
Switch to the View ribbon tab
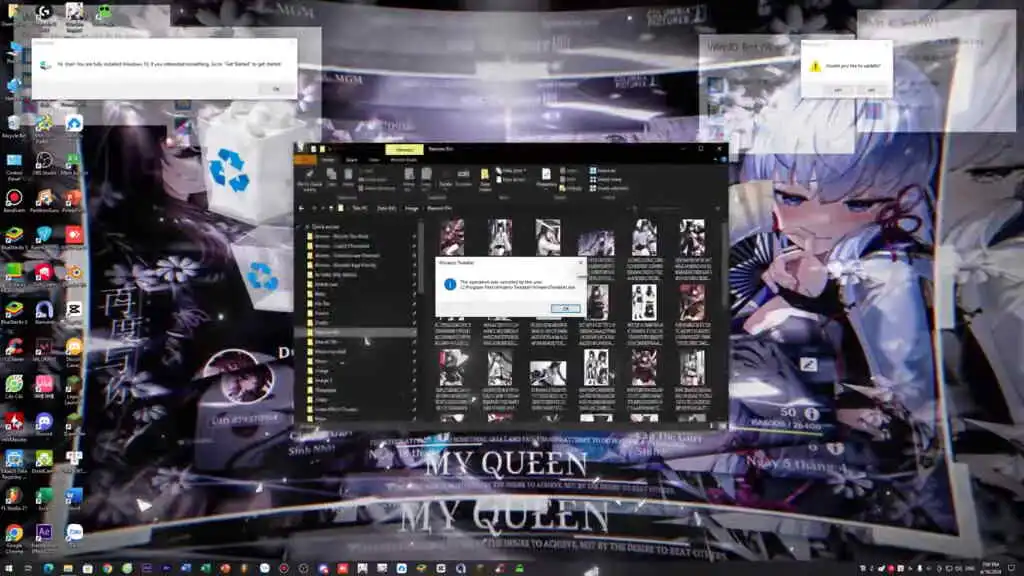[374, 160]
